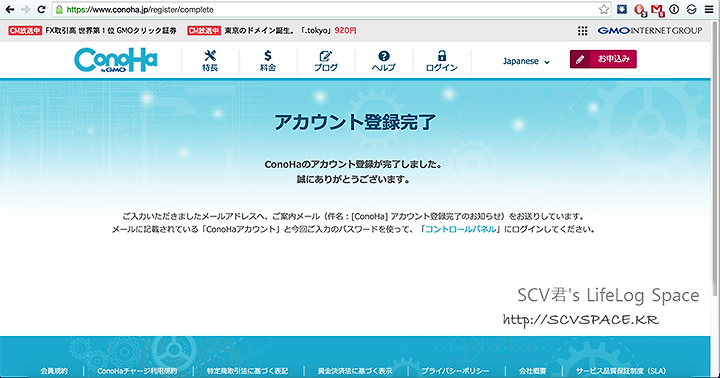Click the circular wave extension icon
The image size is (720, 378).
[692, 9]
